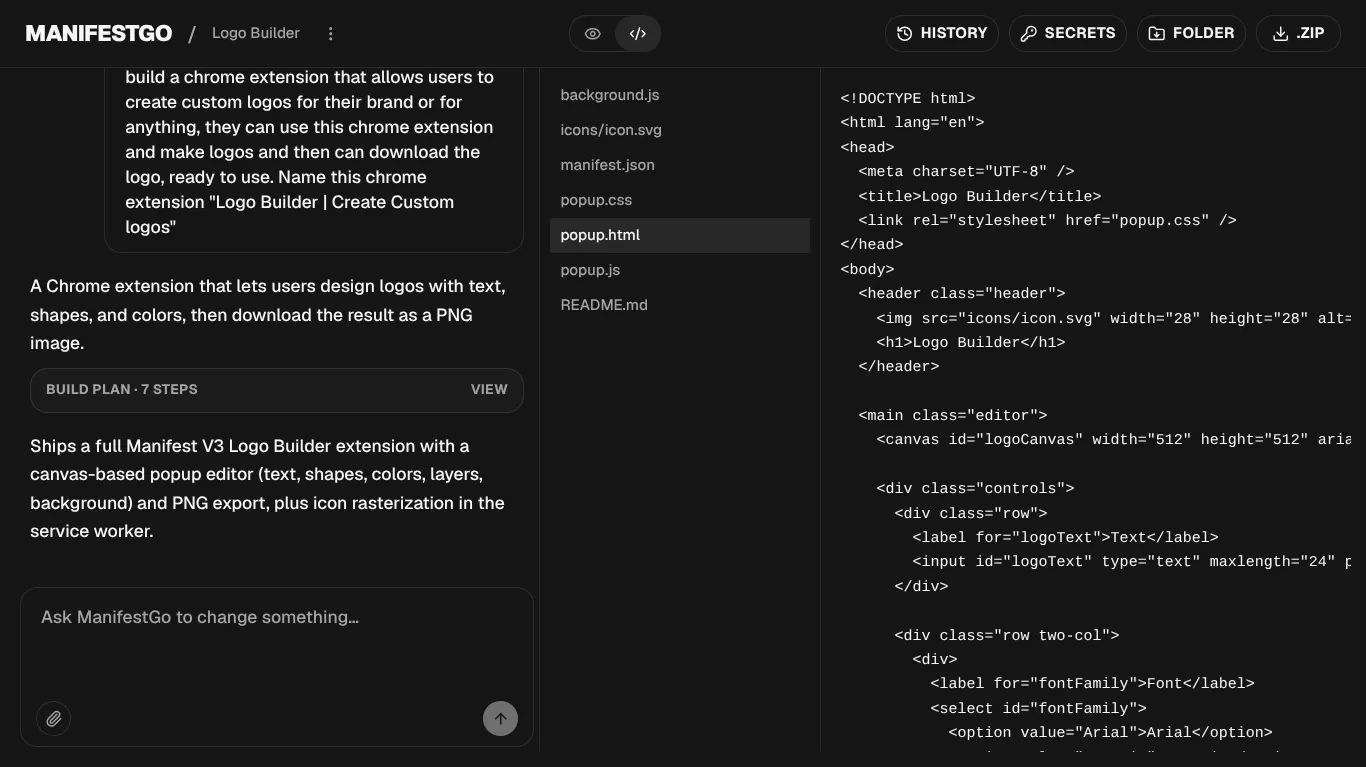The height and width of the screenshot is (767, 1366).
Task: Click the Secrets key icon
Action: pos(1028,33)
